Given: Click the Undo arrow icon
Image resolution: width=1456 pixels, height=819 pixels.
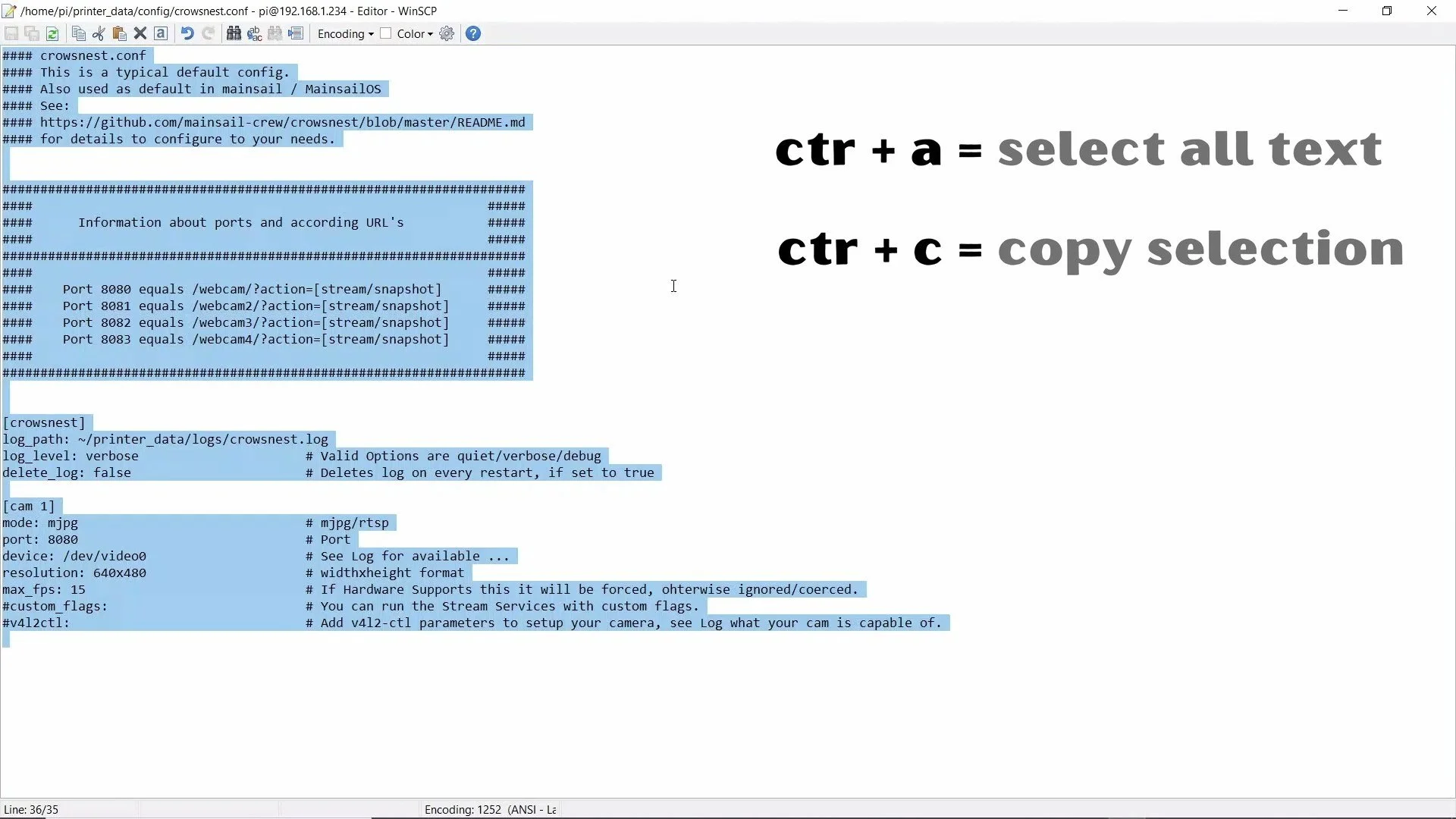Looking at the screenshot, I should pyautogui.click(x=187, y=33).
